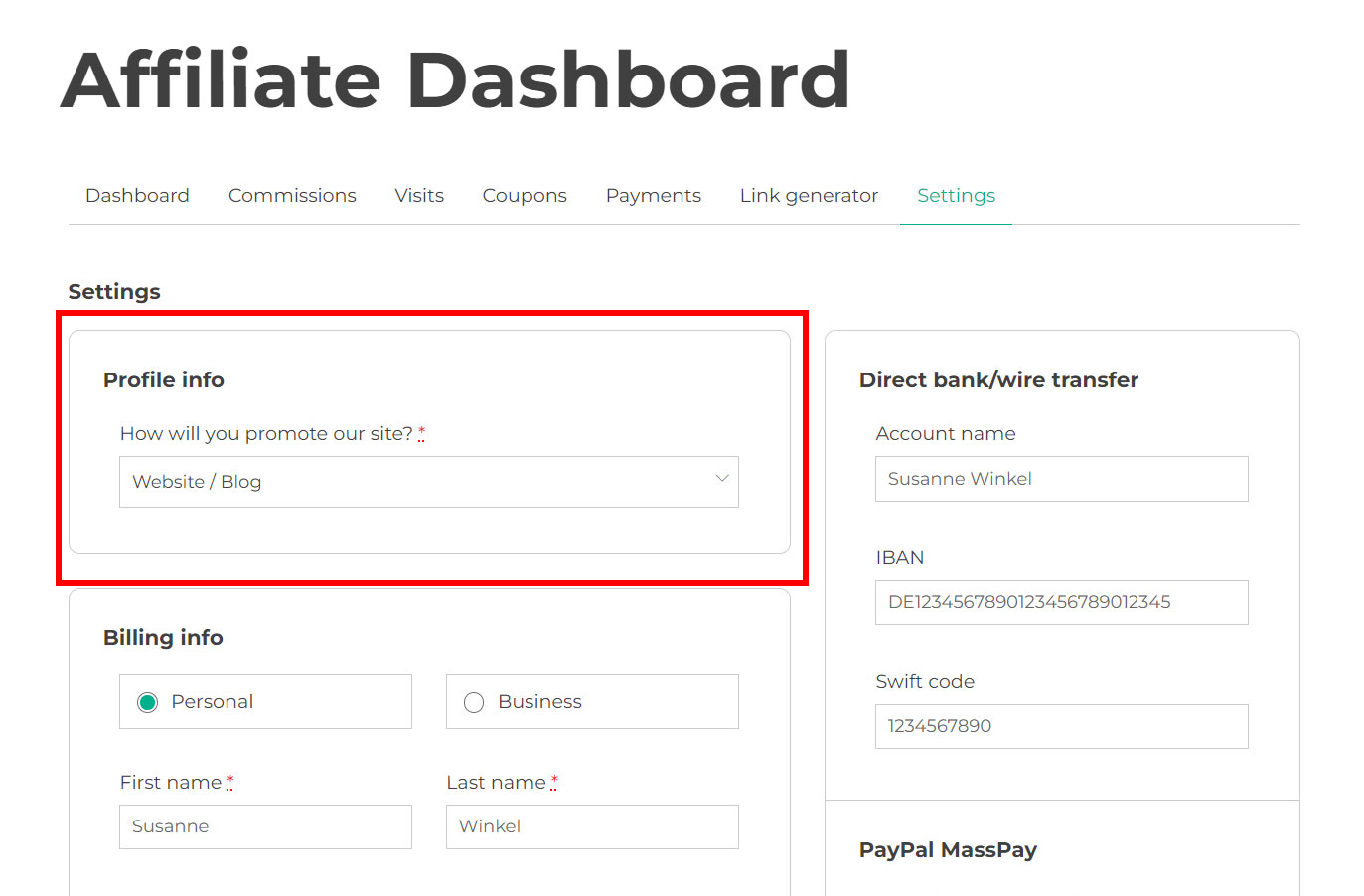Select the Personal radio button

[148, 702]
